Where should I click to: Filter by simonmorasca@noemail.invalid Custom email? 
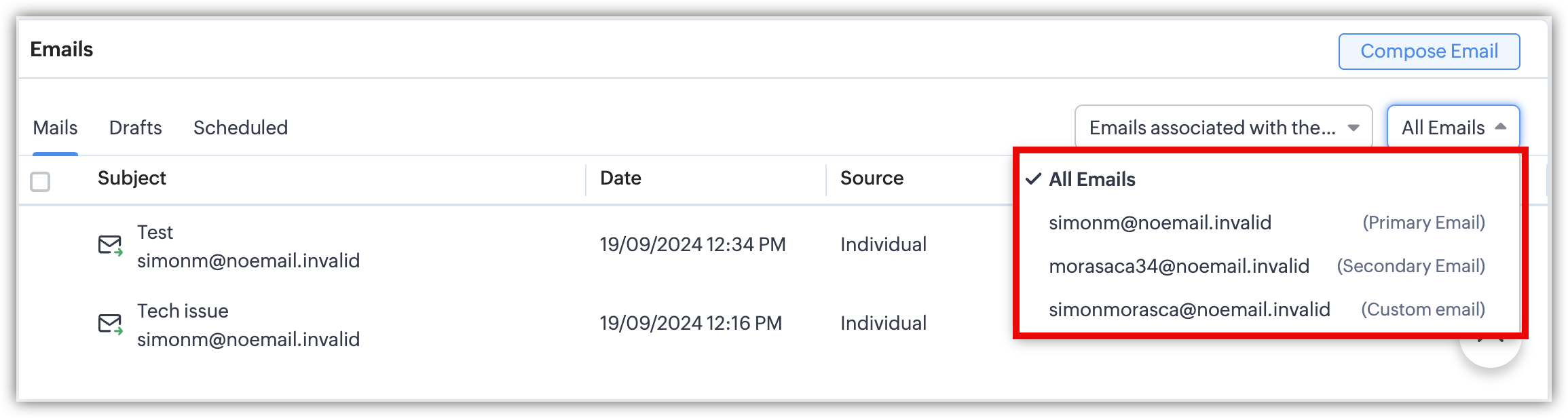[x=1189, y=309]
